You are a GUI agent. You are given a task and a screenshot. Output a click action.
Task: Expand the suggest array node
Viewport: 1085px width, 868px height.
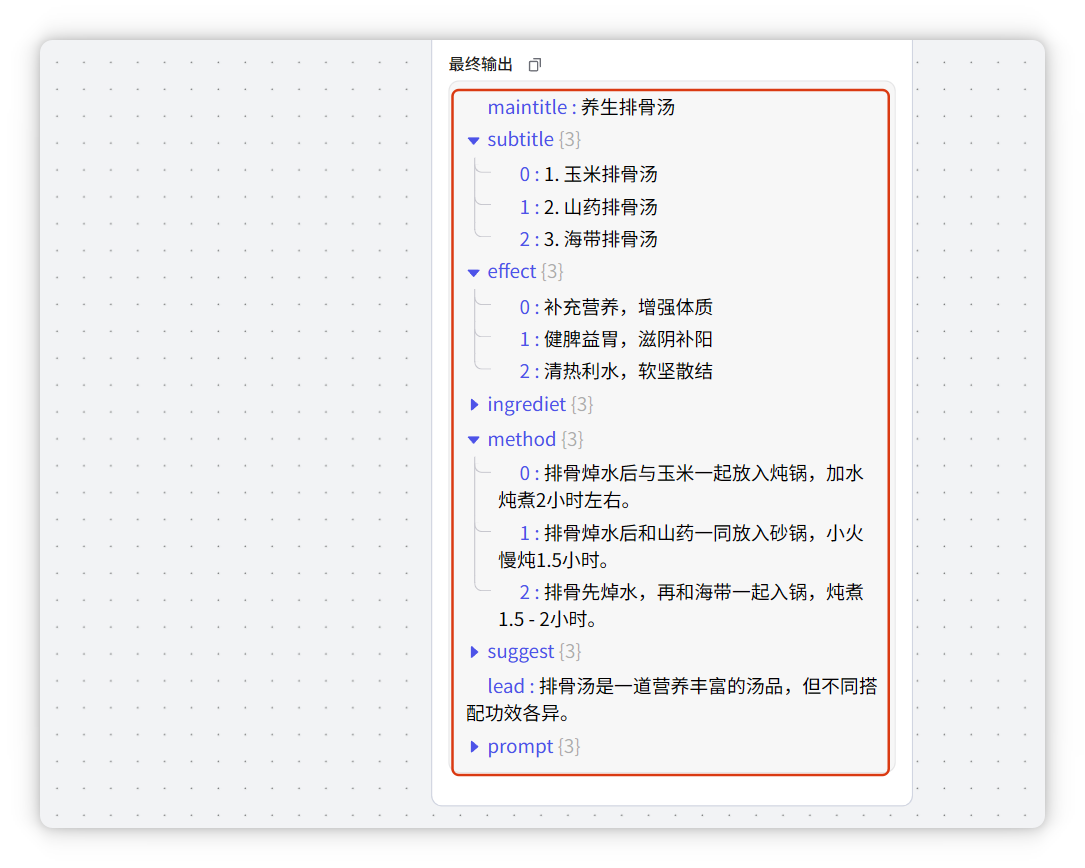[x=474, y=652]
